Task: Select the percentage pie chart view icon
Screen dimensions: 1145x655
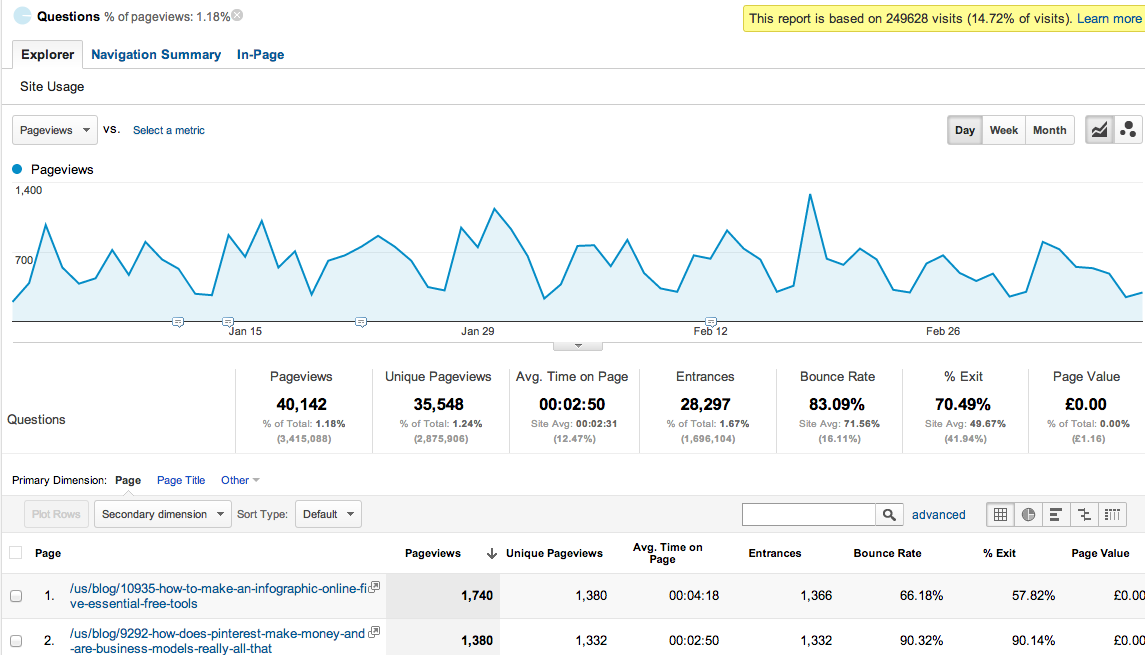Action: coord(1028,515)
